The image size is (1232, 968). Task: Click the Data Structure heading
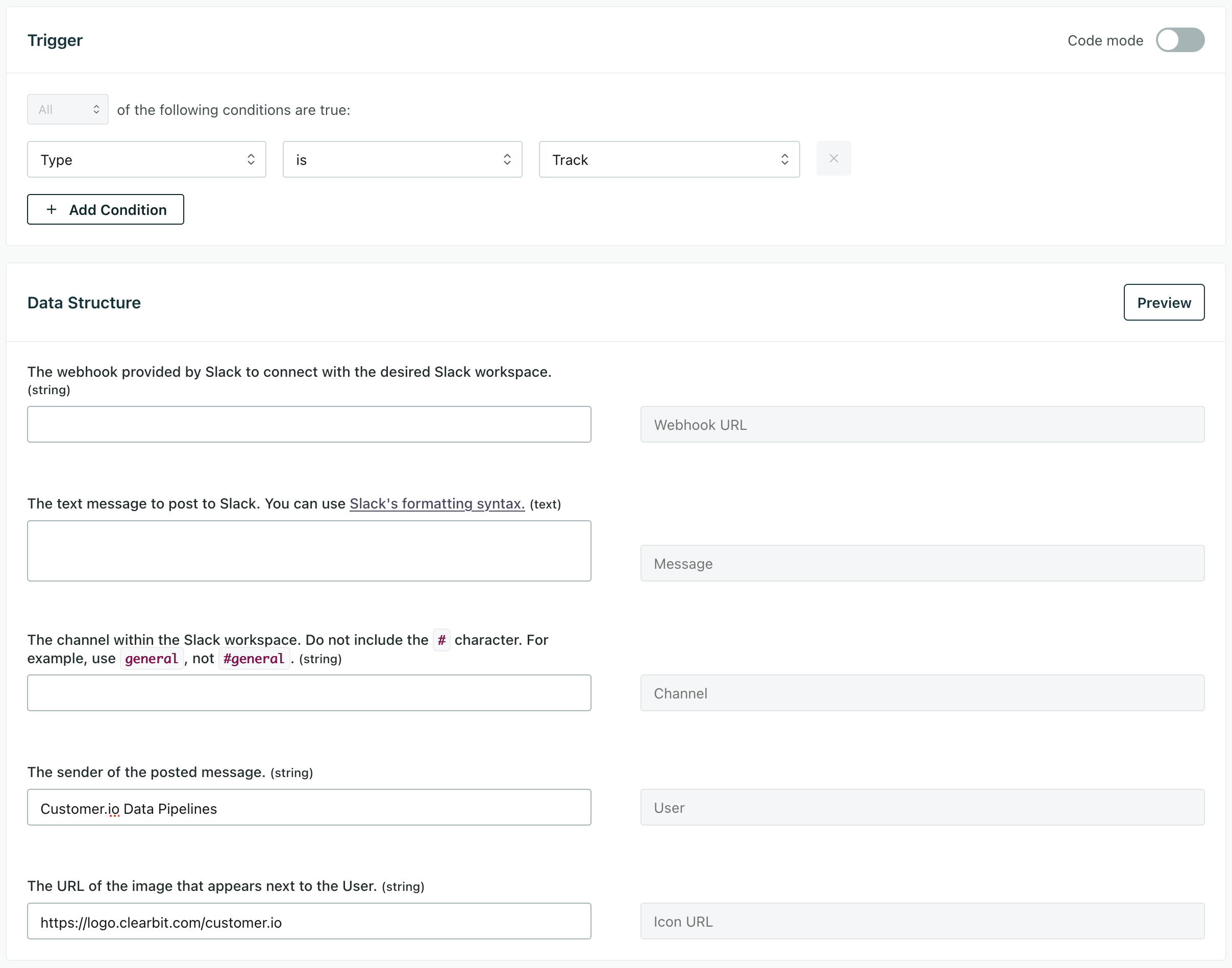click(x=84, y=302)
